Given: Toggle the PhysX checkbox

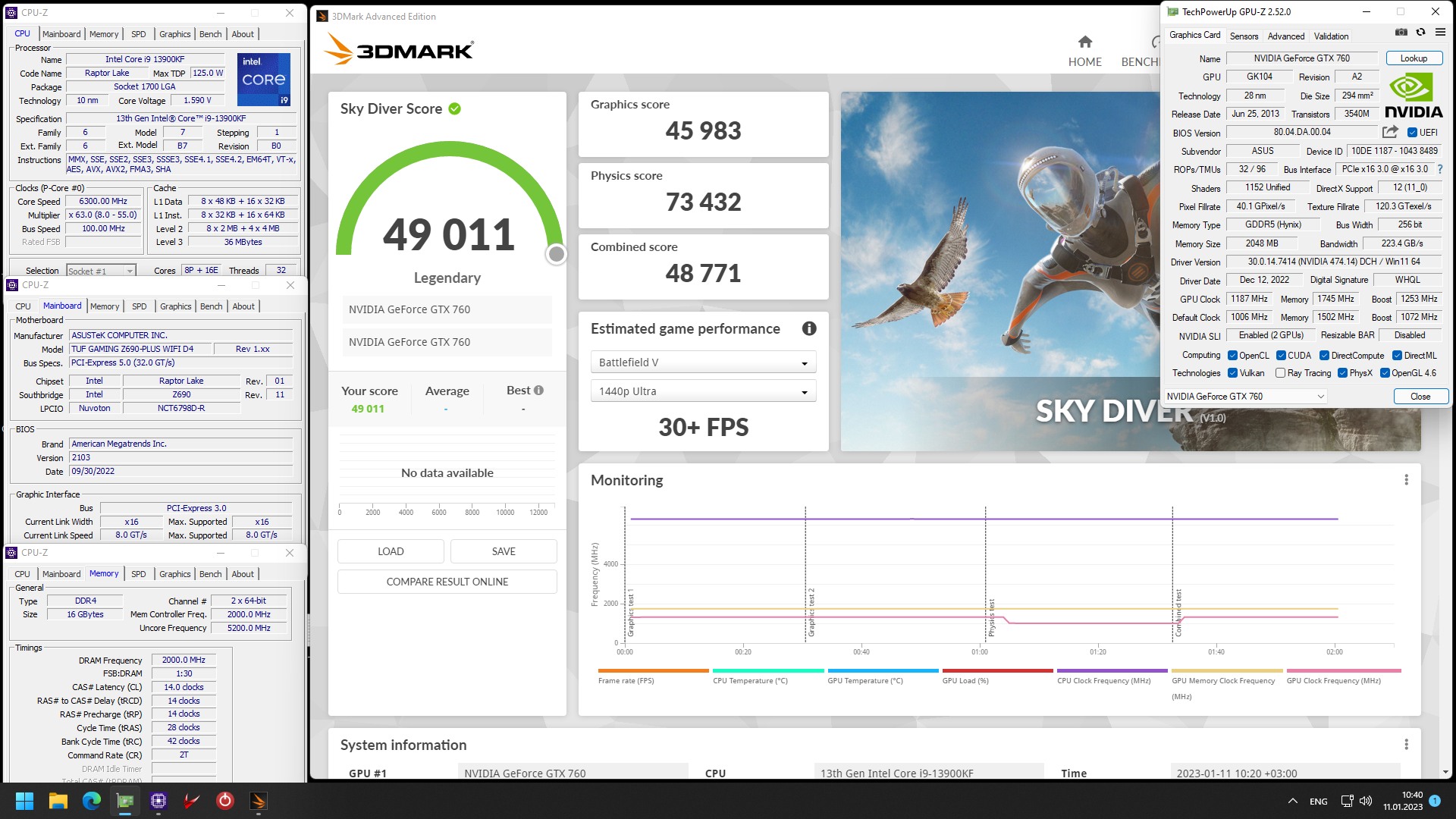Looking at the screenshot, I should coord(1342,373).
